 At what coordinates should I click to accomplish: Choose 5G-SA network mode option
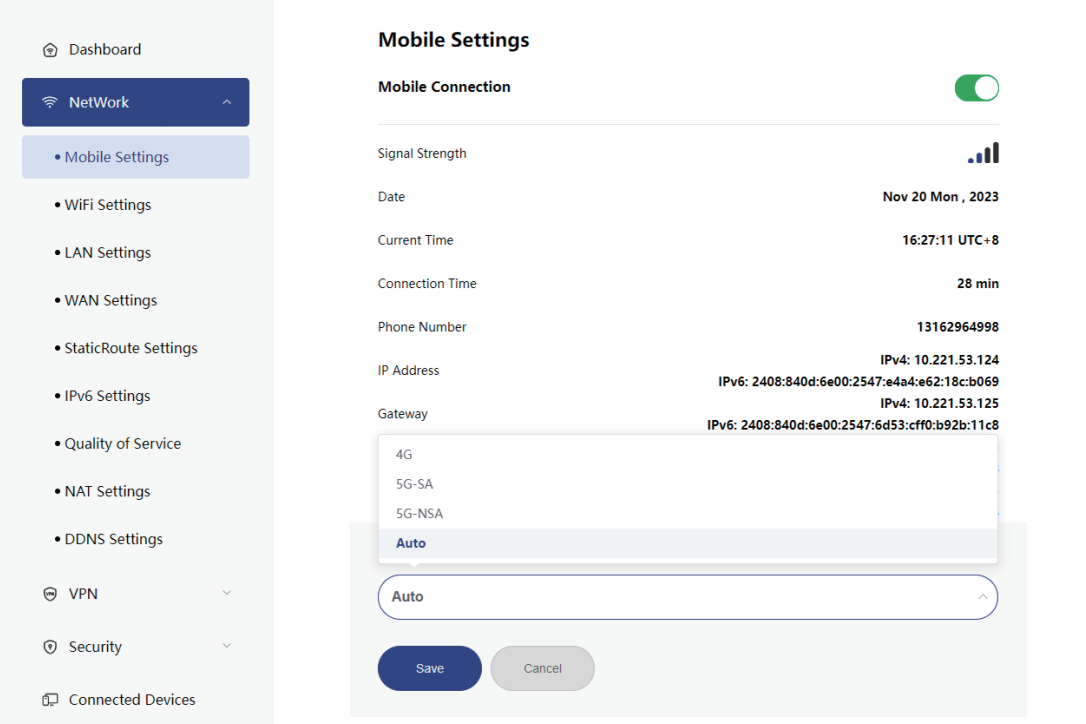414,484
